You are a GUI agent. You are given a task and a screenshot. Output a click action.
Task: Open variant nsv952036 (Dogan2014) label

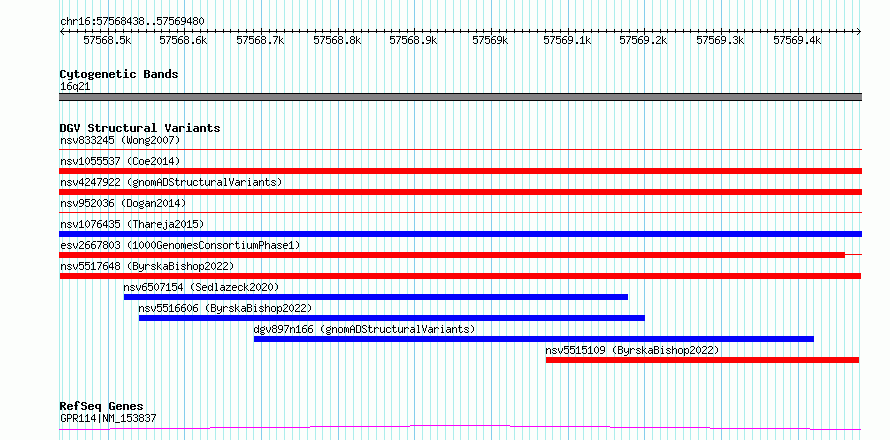(123, 203)
